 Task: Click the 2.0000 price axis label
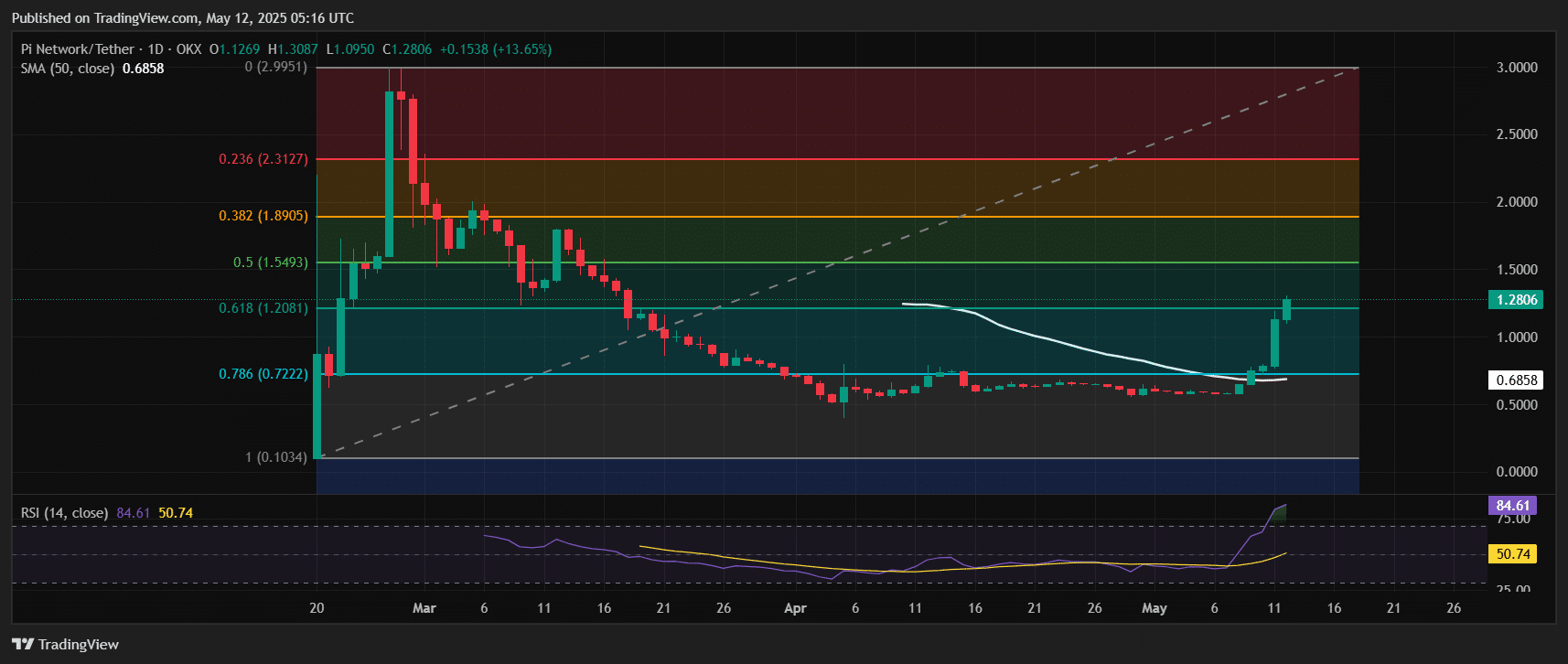[x=1517, y=202]
